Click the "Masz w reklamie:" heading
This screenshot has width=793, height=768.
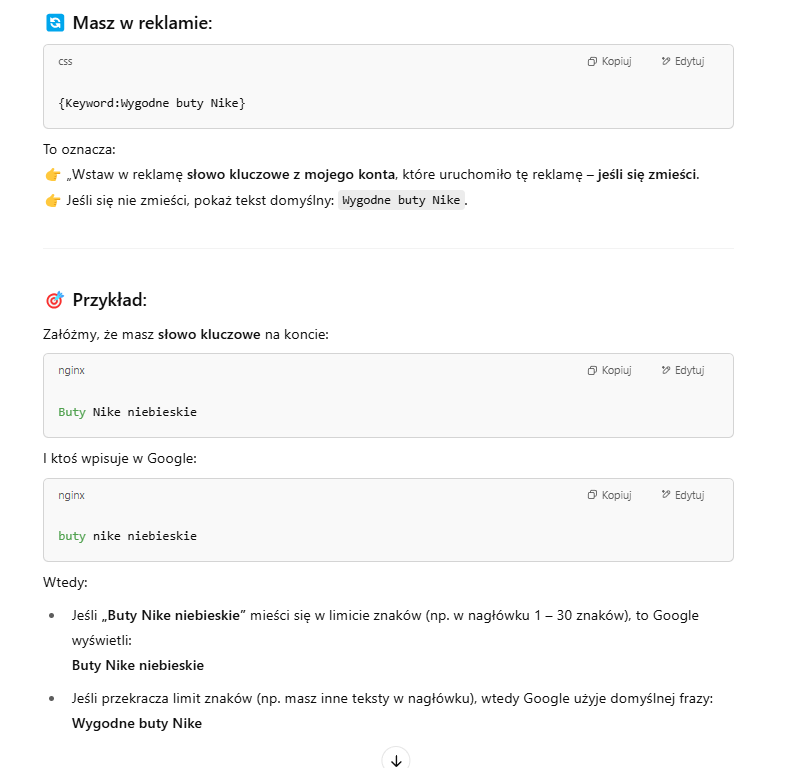(142, 22)
